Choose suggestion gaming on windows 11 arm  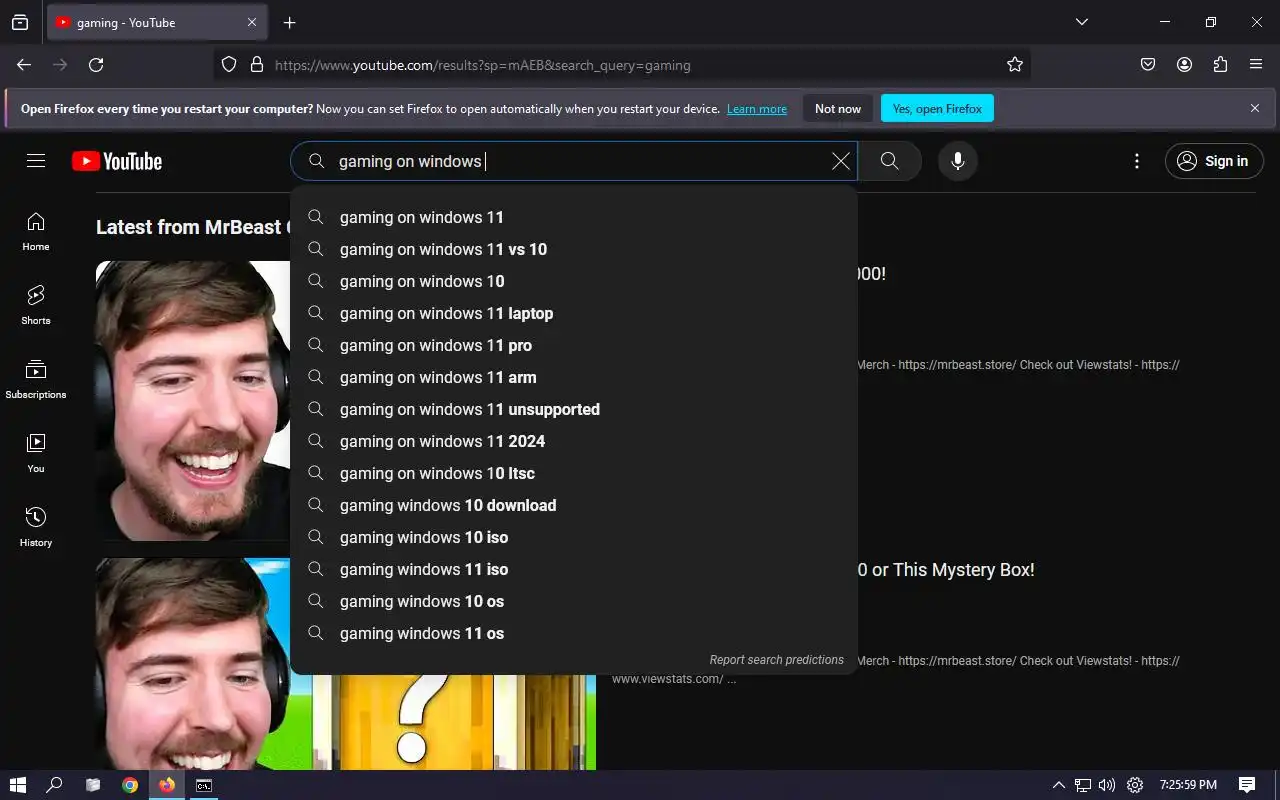(x=574, y=377)
